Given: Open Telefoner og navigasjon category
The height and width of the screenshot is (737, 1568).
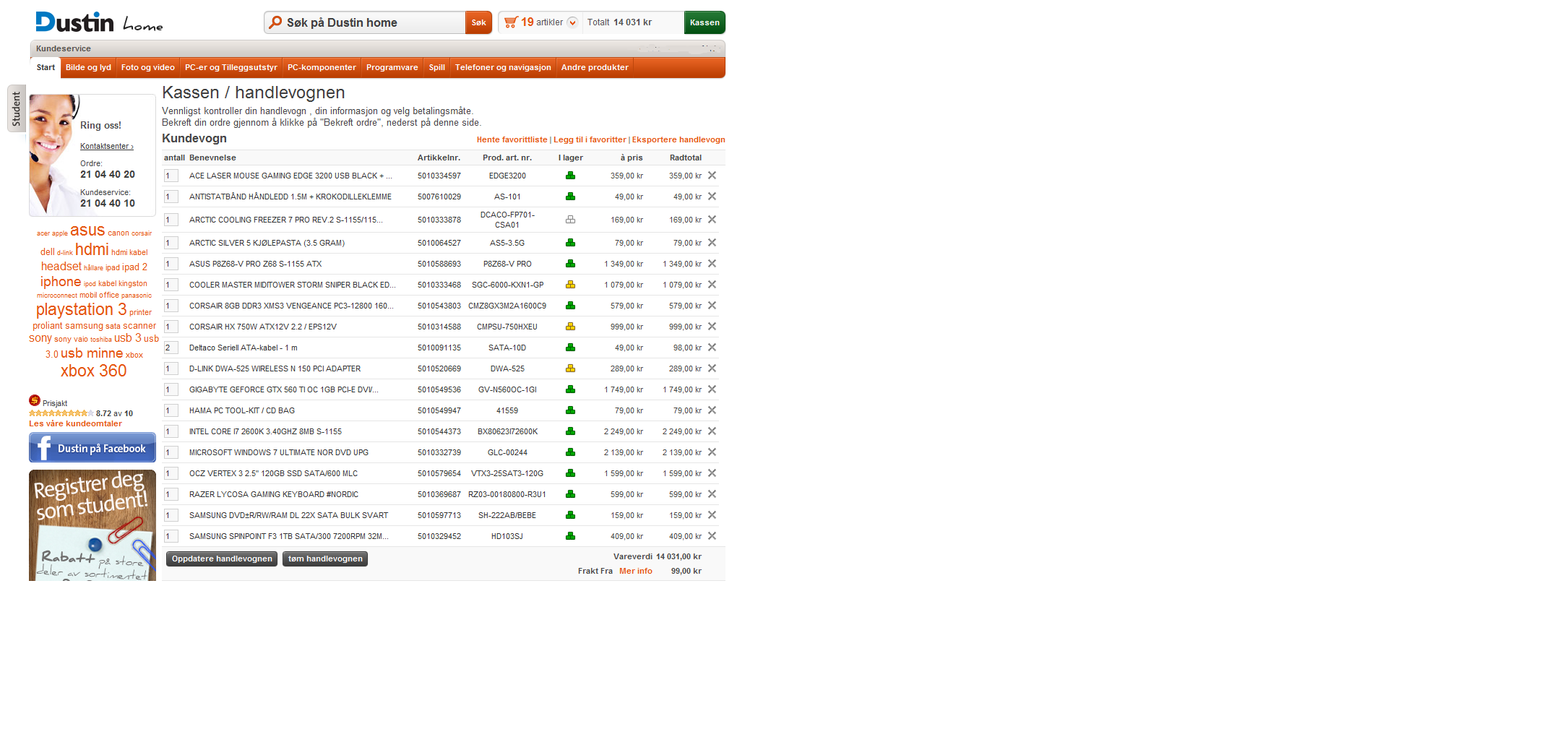Looking at the screenshot, I should pos(503,67).
